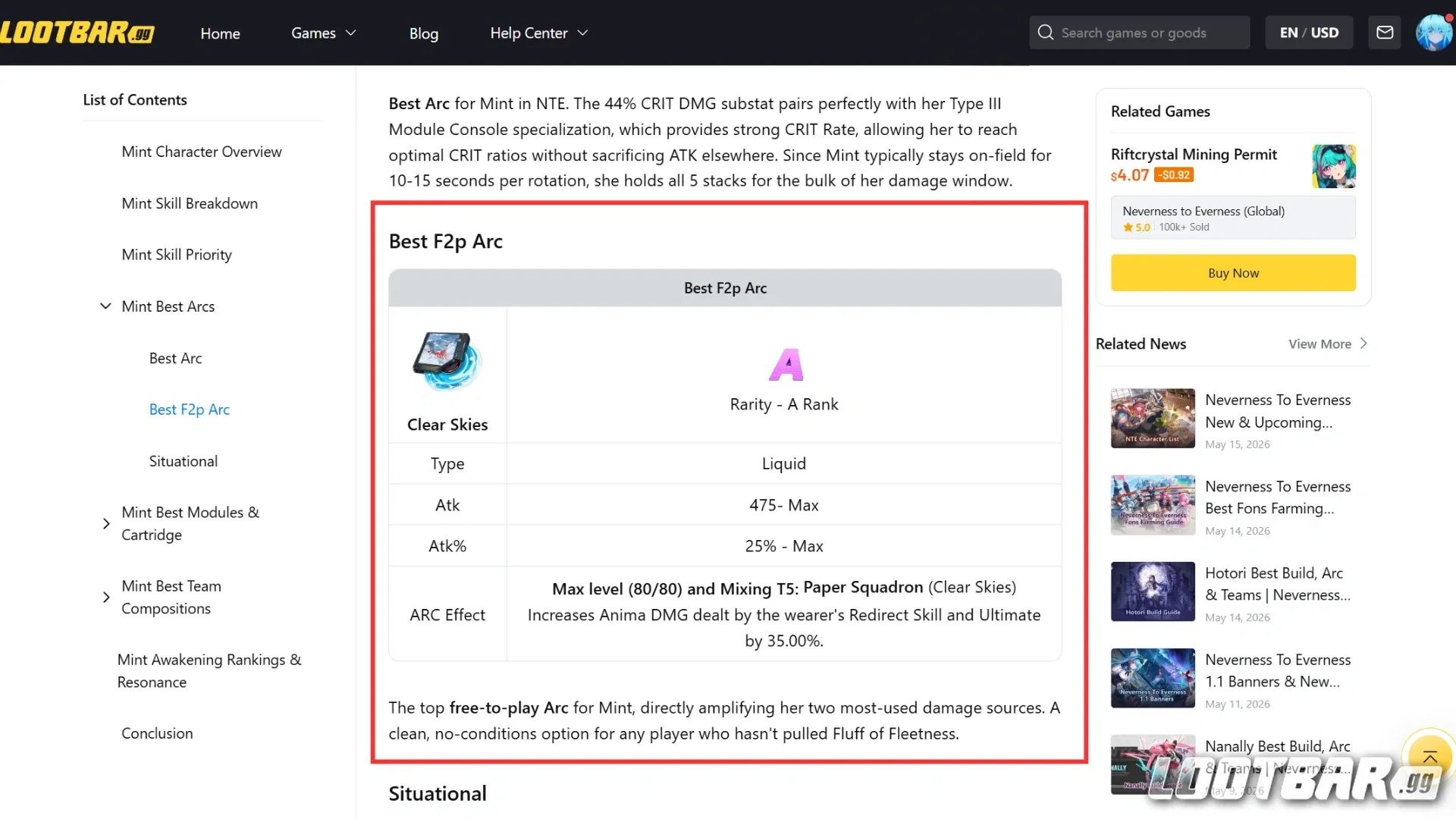Click the Riftcrystal Mining Permit thumbnail
Viewport: 1456px width, 819px height.
[1334, 166]
